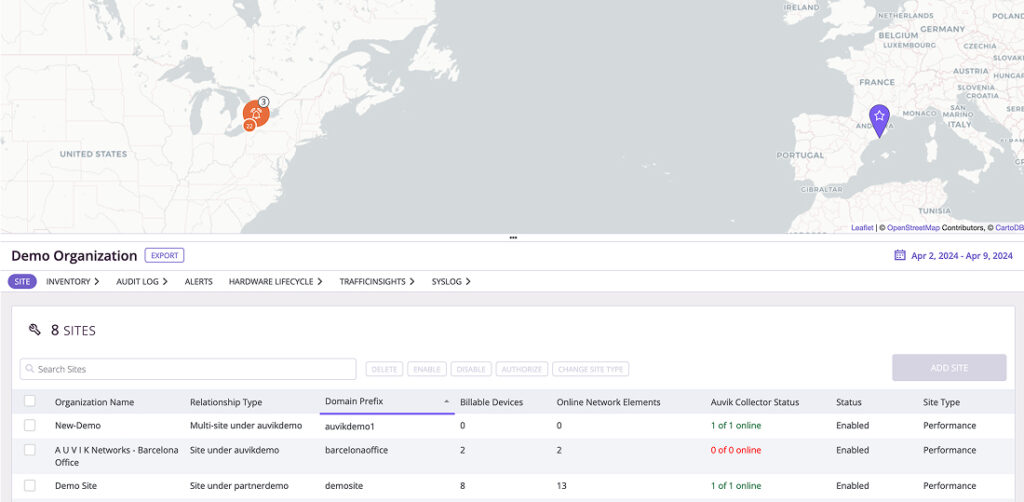This screenshot has height=502, width=1024.
Task: Sort by Domain Prefix column header
Action: pos(354,401)
